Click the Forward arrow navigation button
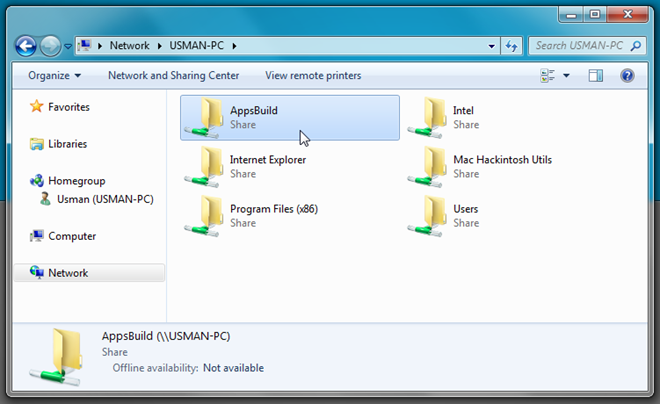 coord(50,46)
